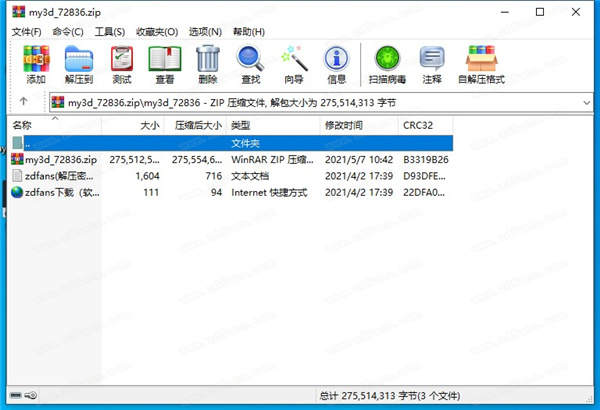Click the archive icon in the address bar
Image resolution: width=600 pixels, height=410 pixels.
[x=58, y=102]
